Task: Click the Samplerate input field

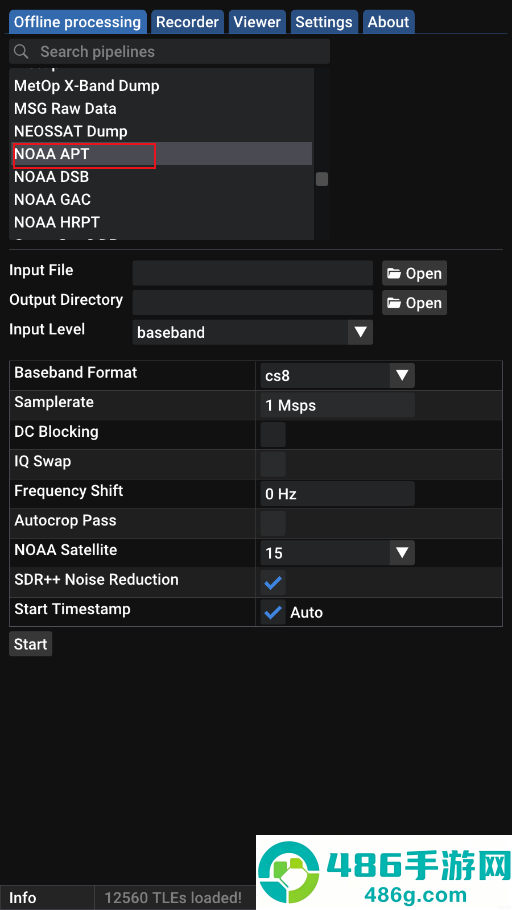Action: coord(337,405)
